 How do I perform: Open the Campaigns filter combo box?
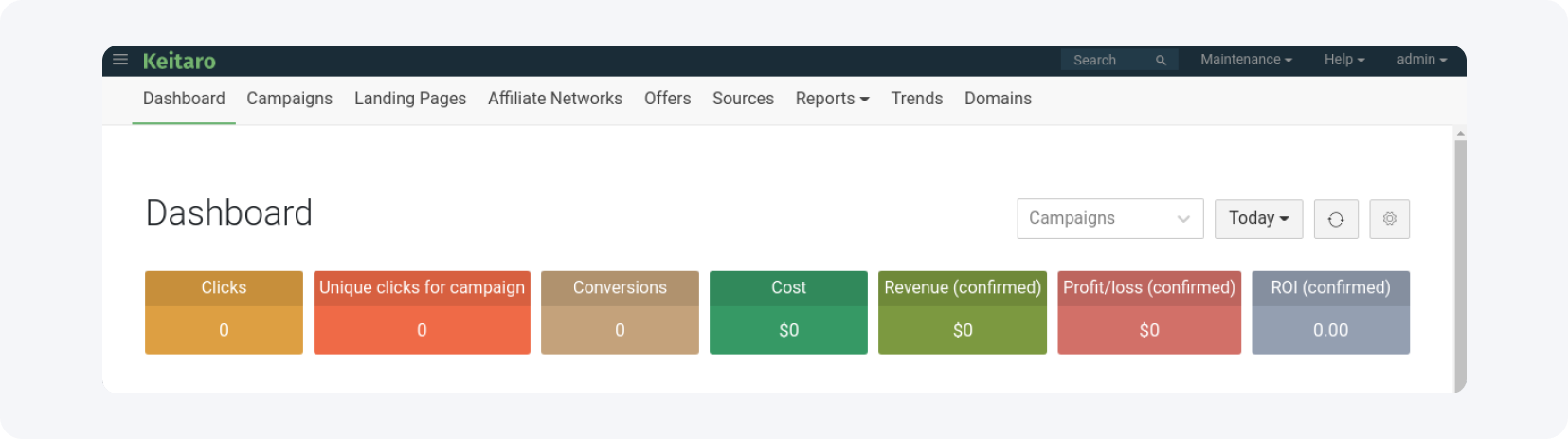(x=1109, y=219)
